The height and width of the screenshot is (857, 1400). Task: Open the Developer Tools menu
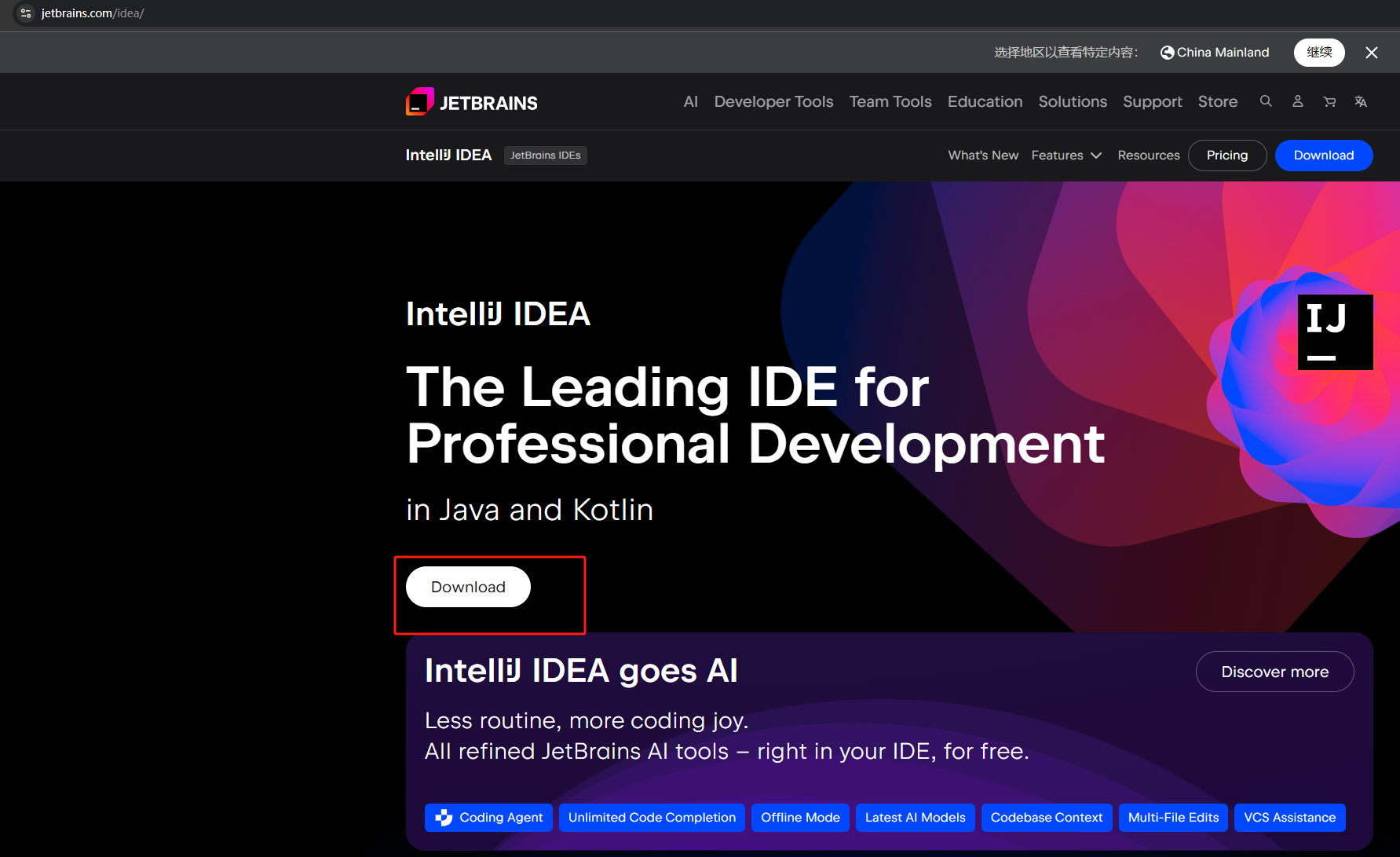773,102
